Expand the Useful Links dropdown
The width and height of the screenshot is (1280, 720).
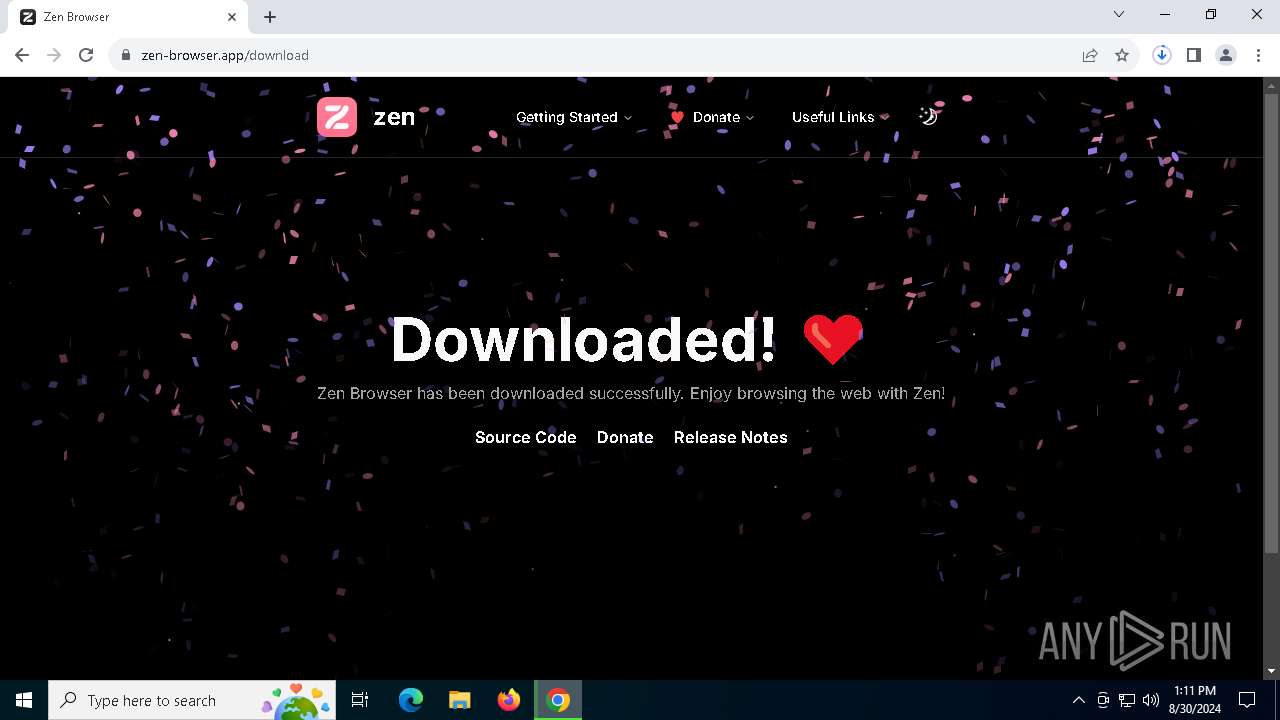[x=840, y=117]
